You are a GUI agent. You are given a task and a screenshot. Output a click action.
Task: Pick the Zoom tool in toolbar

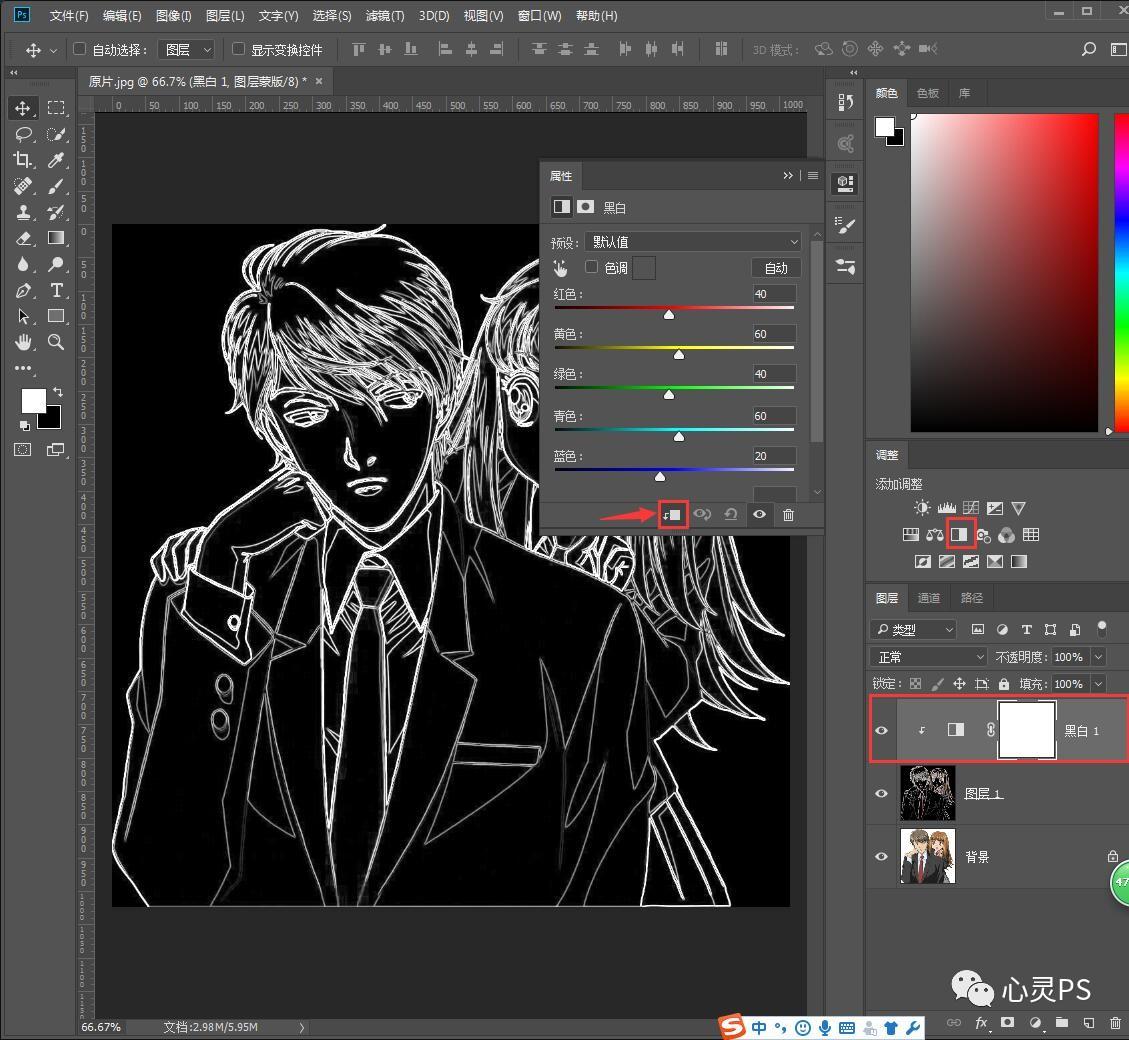point(56,342)
